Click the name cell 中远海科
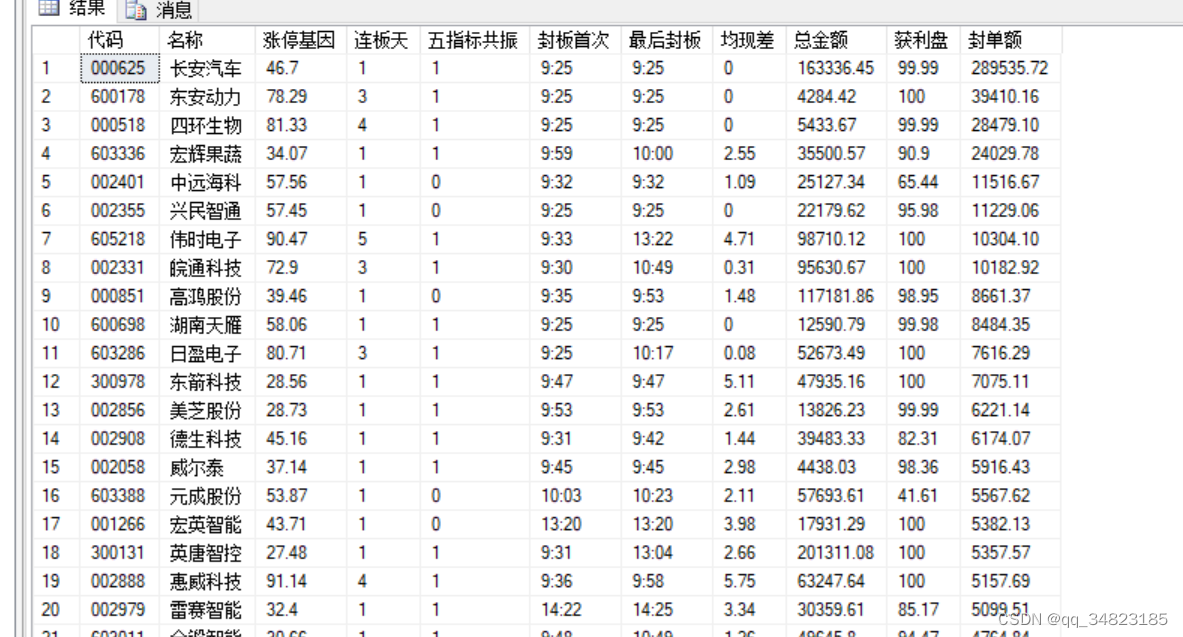 click(x=207, y=183)
